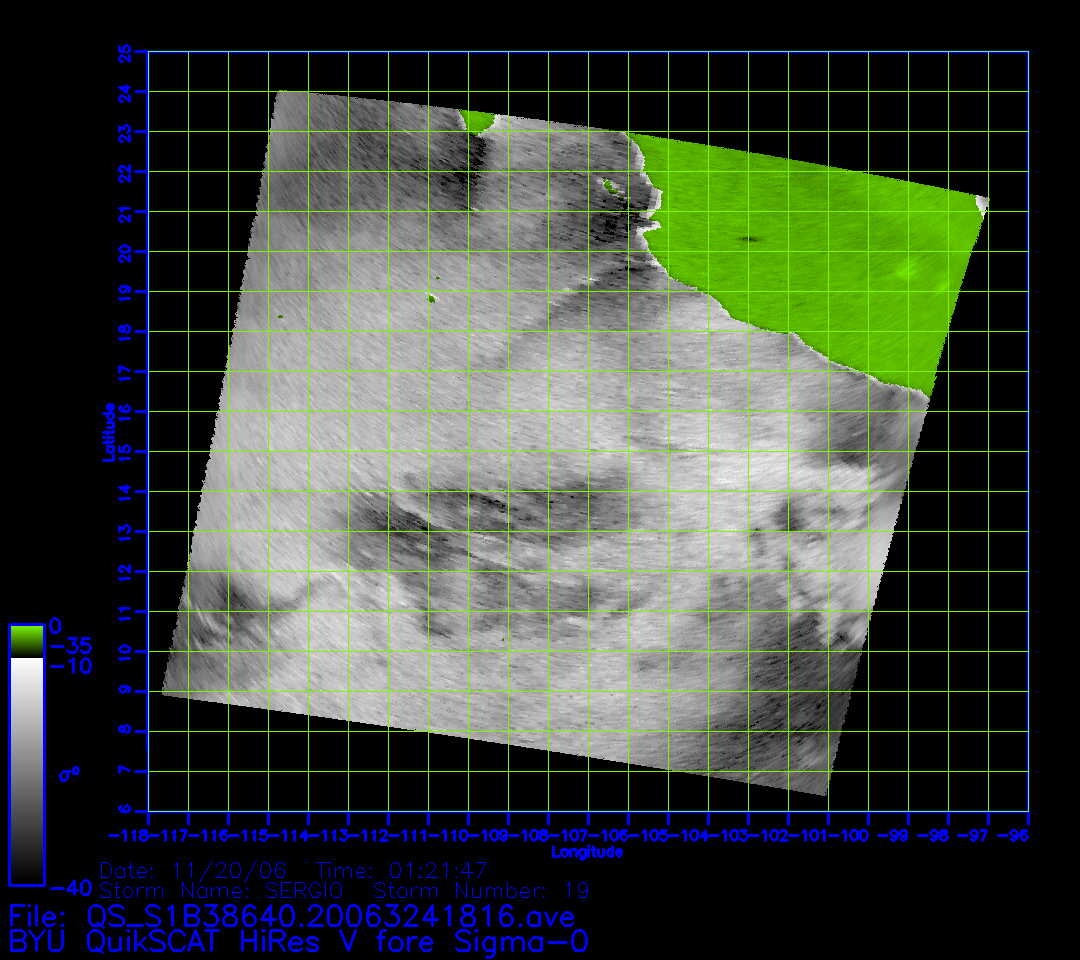Screen dimensions: 1080x960
Task: Click the -40 label at the legend bottom
Action: (x=70, y=888)
